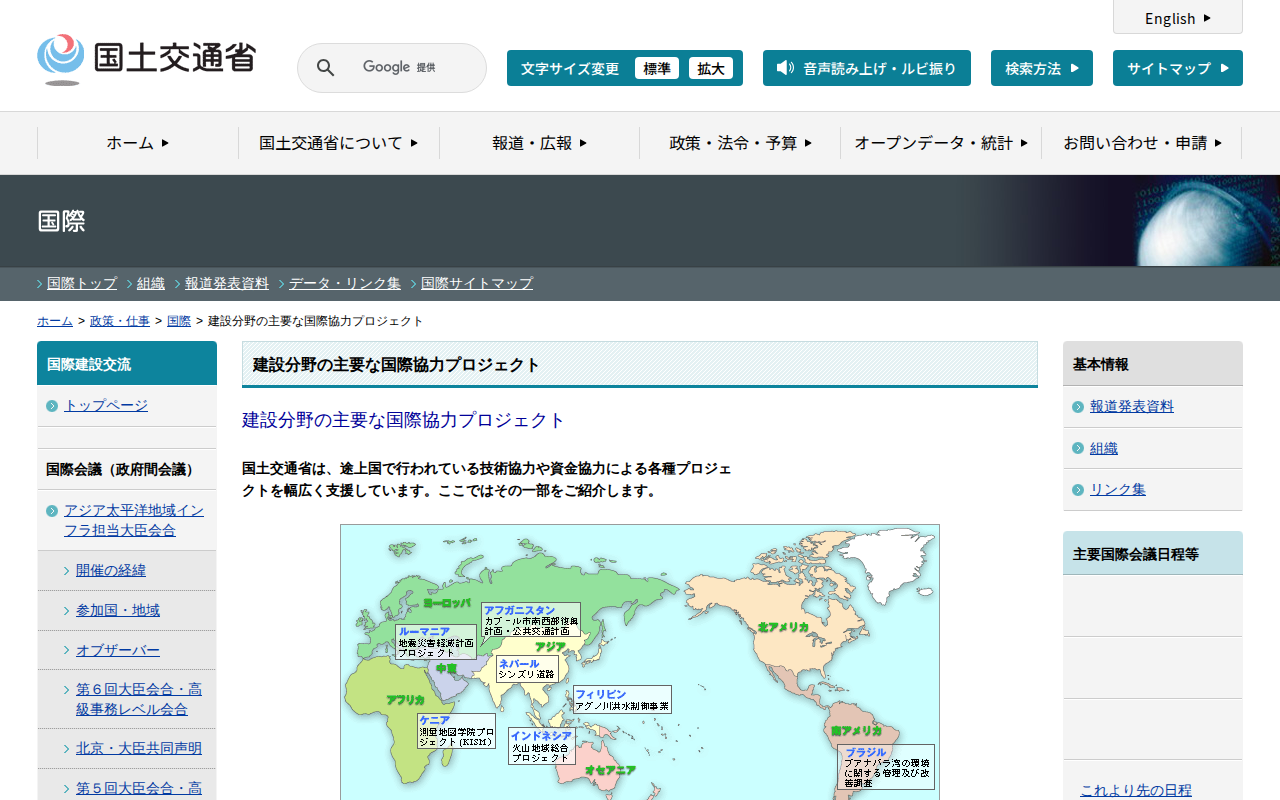Click the speaker icon for 音声読み上げ
1280x800 pixels.
(x=785, y=68)
